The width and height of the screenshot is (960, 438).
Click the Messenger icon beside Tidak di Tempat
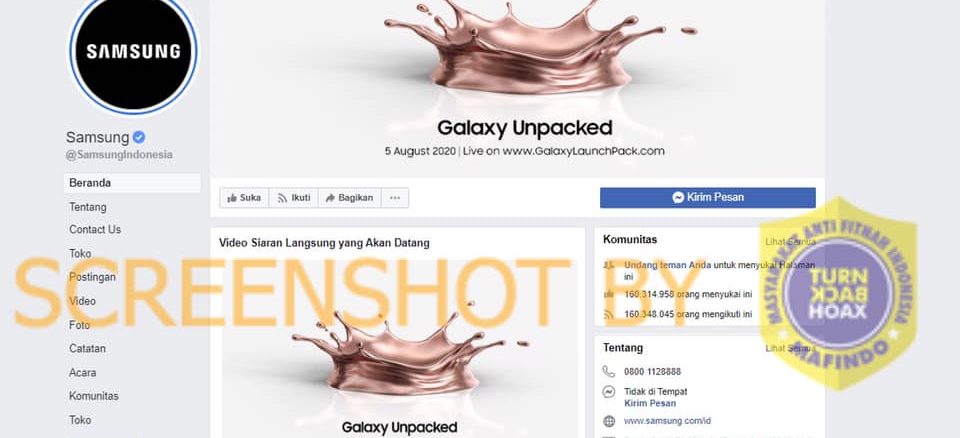(x=609, y=391)
